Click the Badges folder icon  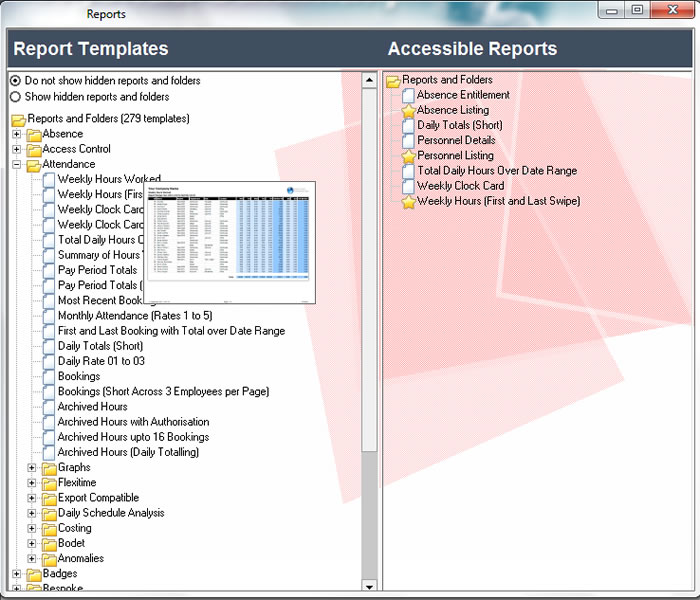[x=34, y=574]
